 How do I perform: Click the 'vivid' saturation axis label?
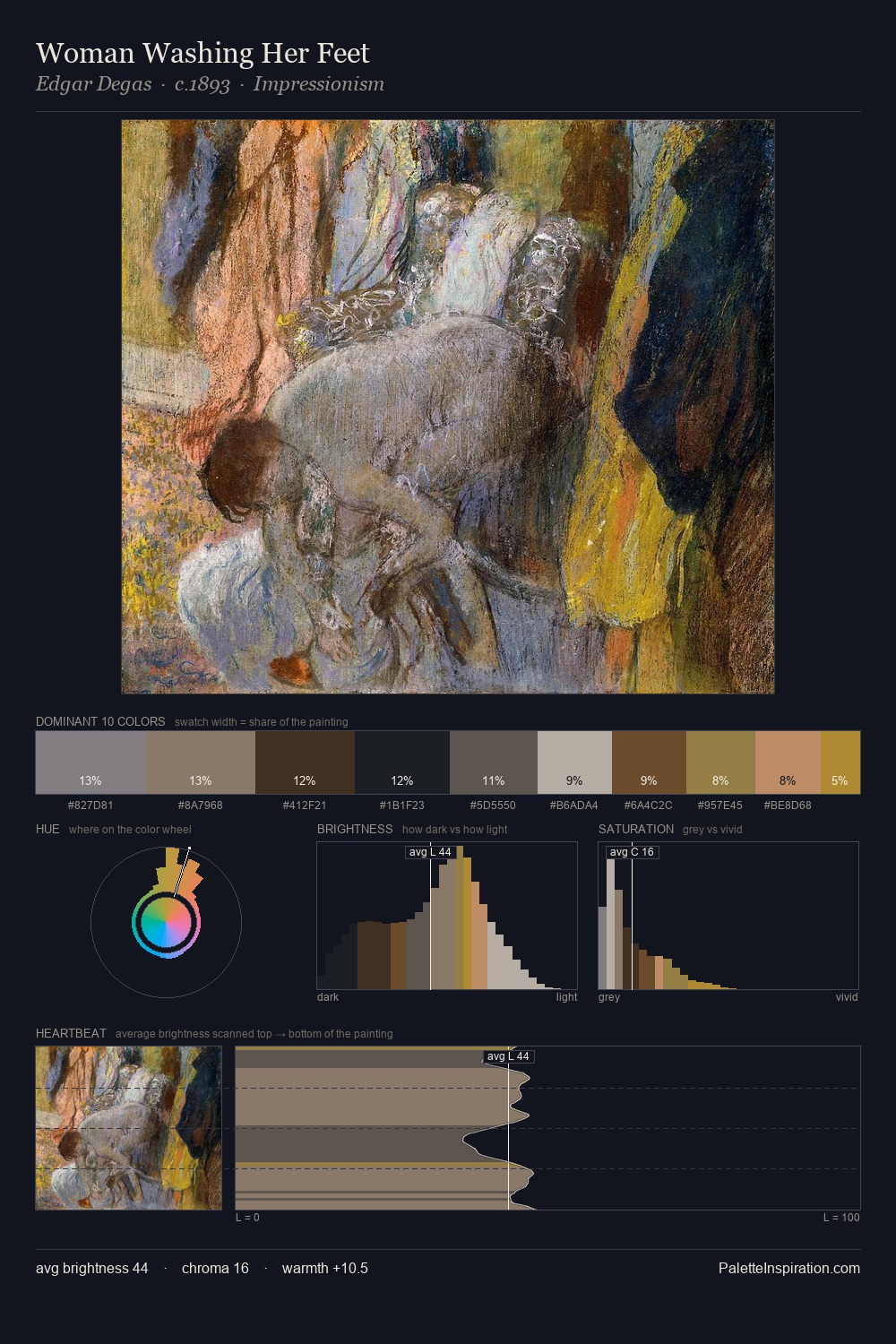(x=847, y=997)
